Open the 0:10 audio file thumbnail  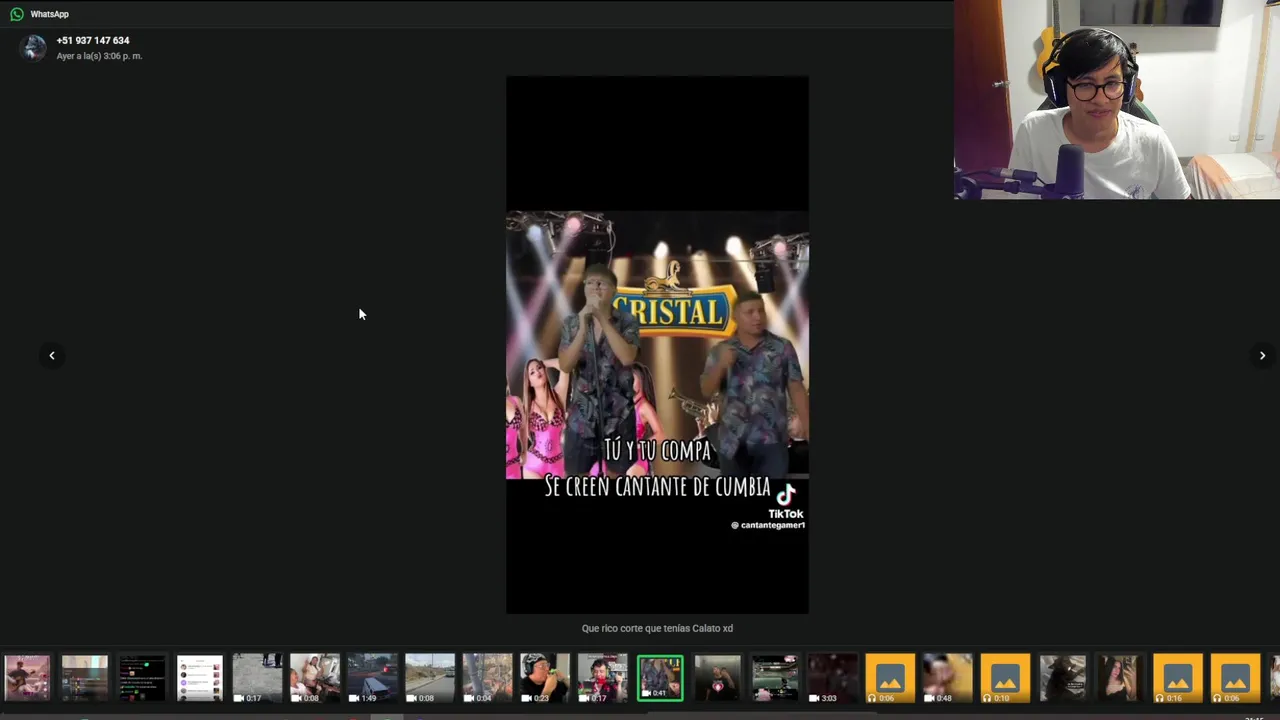(x=1005, y=678)
